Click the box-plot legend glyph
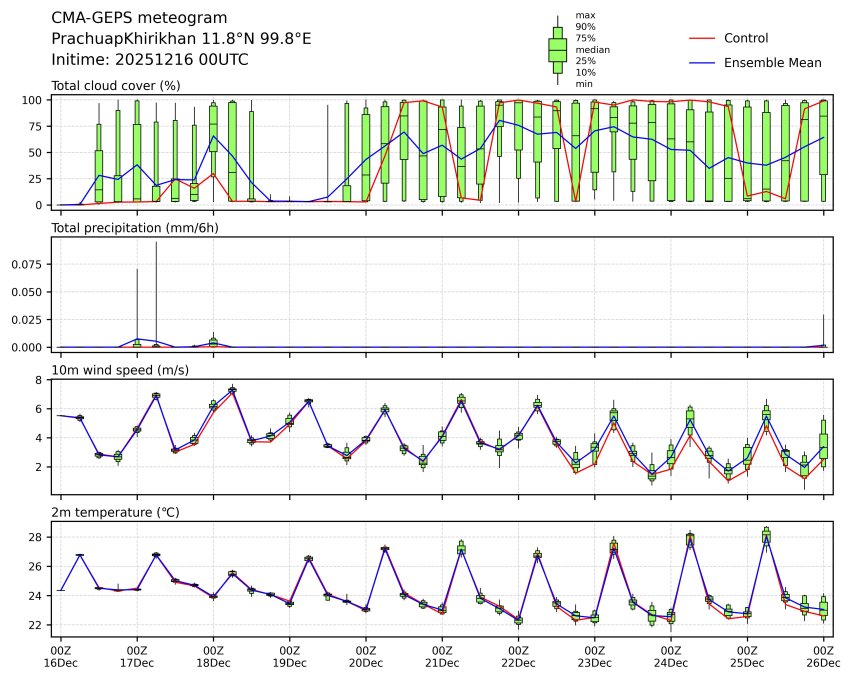The height and width of the screenshot is (680, 852). (557, 49)
